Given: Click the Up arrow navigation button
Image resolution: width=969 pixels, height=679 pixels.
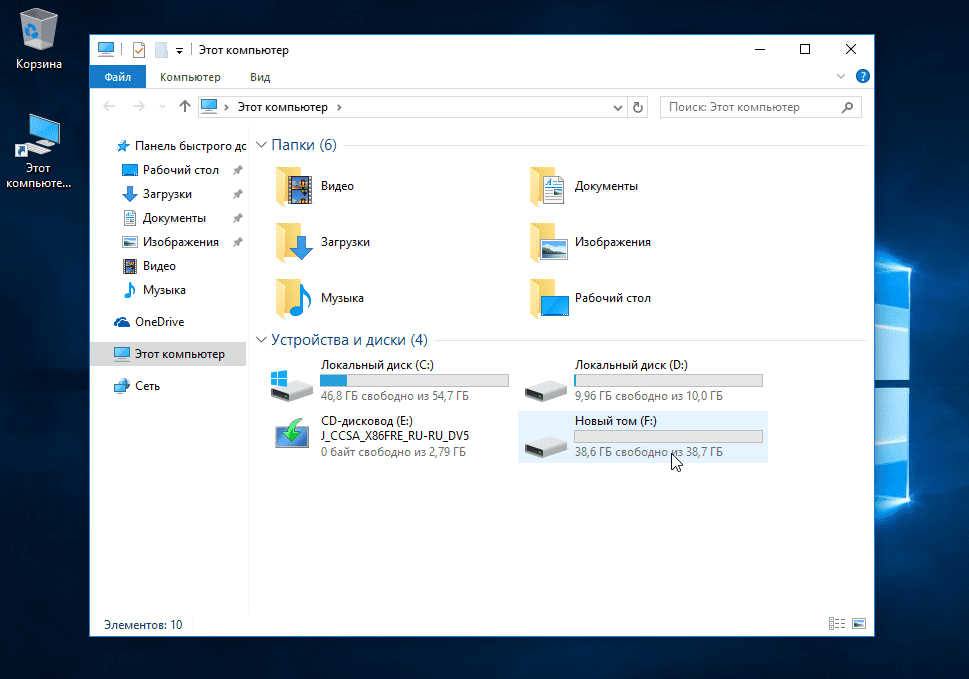Looking at the screenshot, I should pos(184,107).
